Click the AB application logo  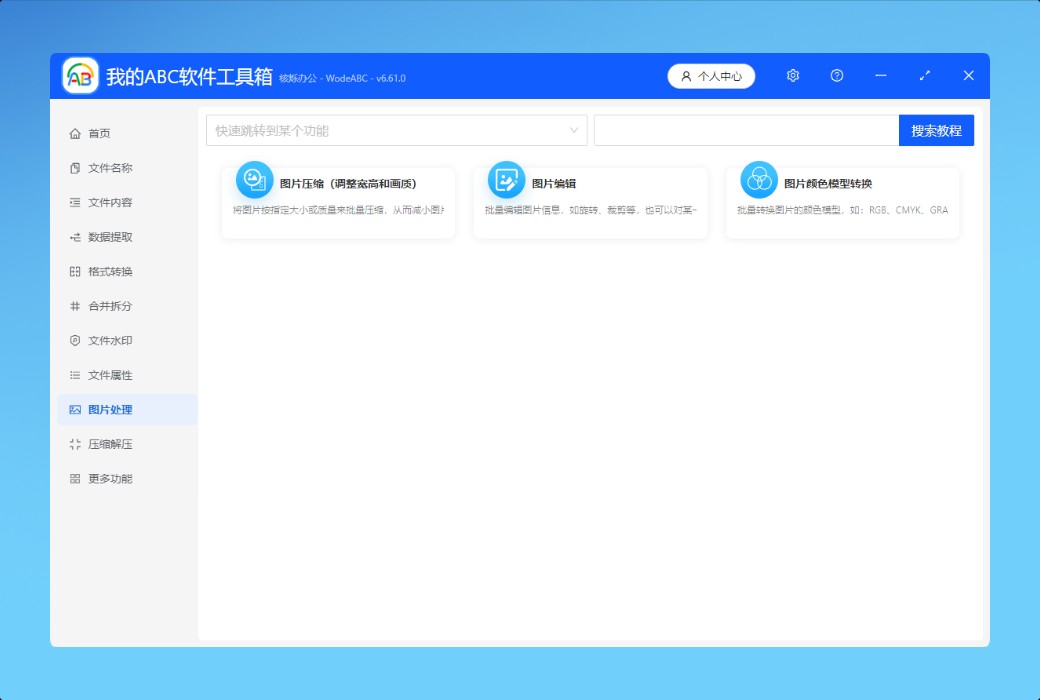click(81, 76)
